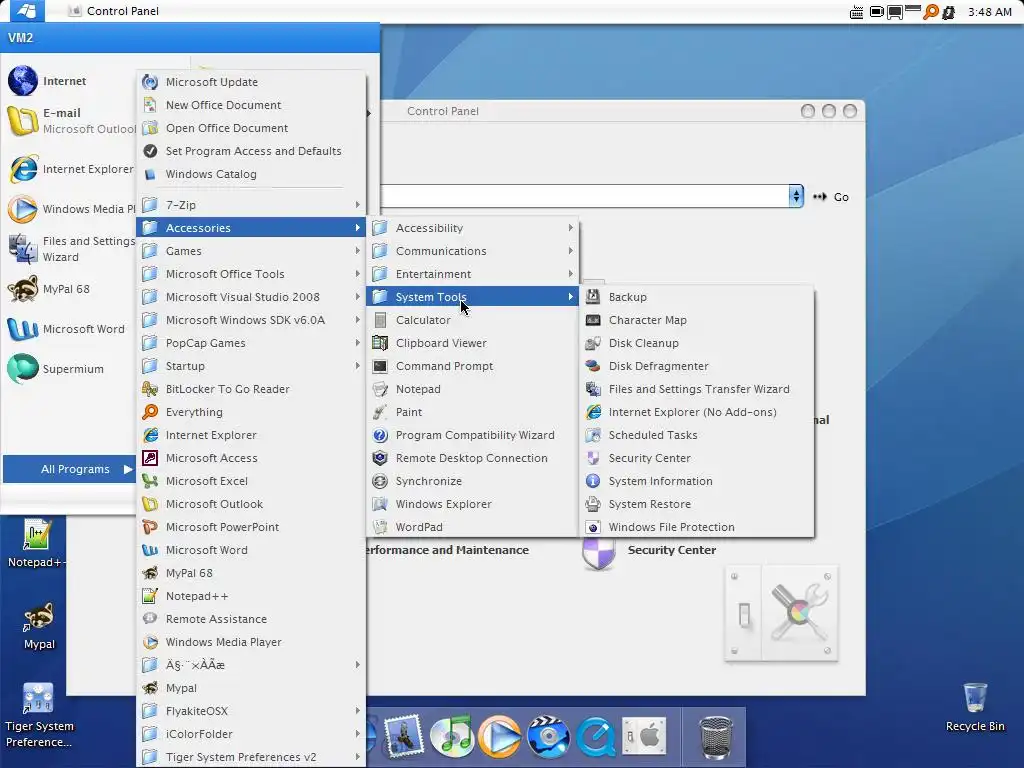Image resolution: width=1024 pixels, height=768 pixels.
Task: Expand the Accessibility submenu
Action: [x=472, y=228]
